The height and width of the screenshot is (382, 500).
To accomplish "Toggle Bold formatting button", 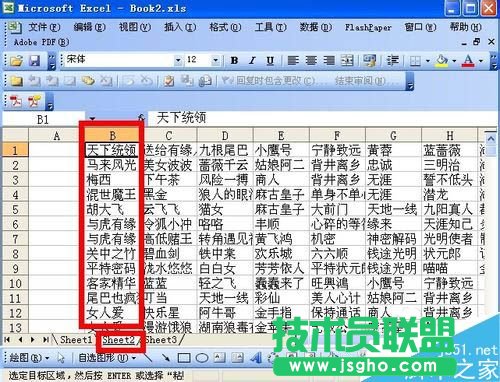I will 234,61.
